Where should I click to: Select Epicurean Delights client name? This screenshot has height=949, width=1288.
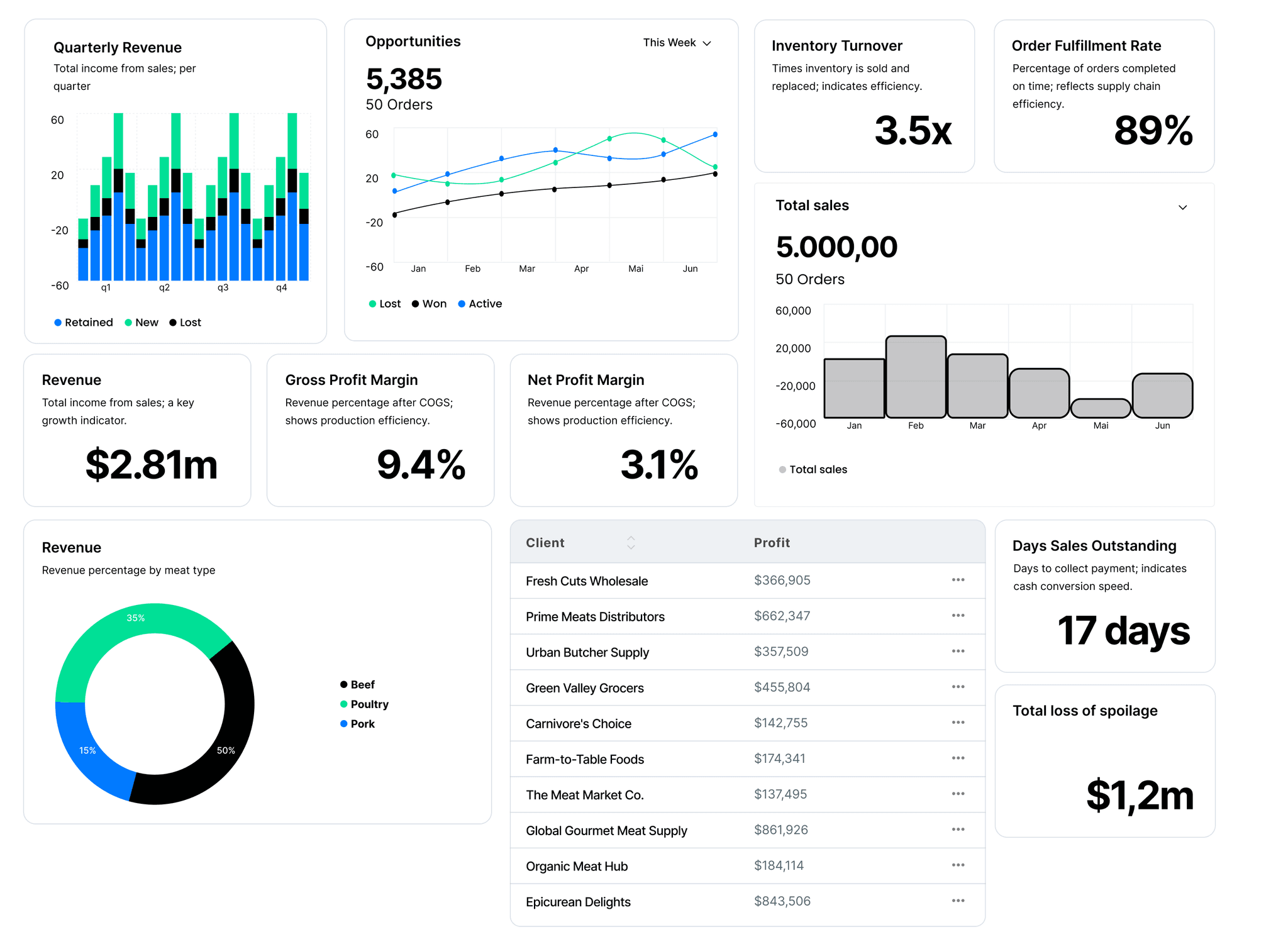(x=578, y=902)
